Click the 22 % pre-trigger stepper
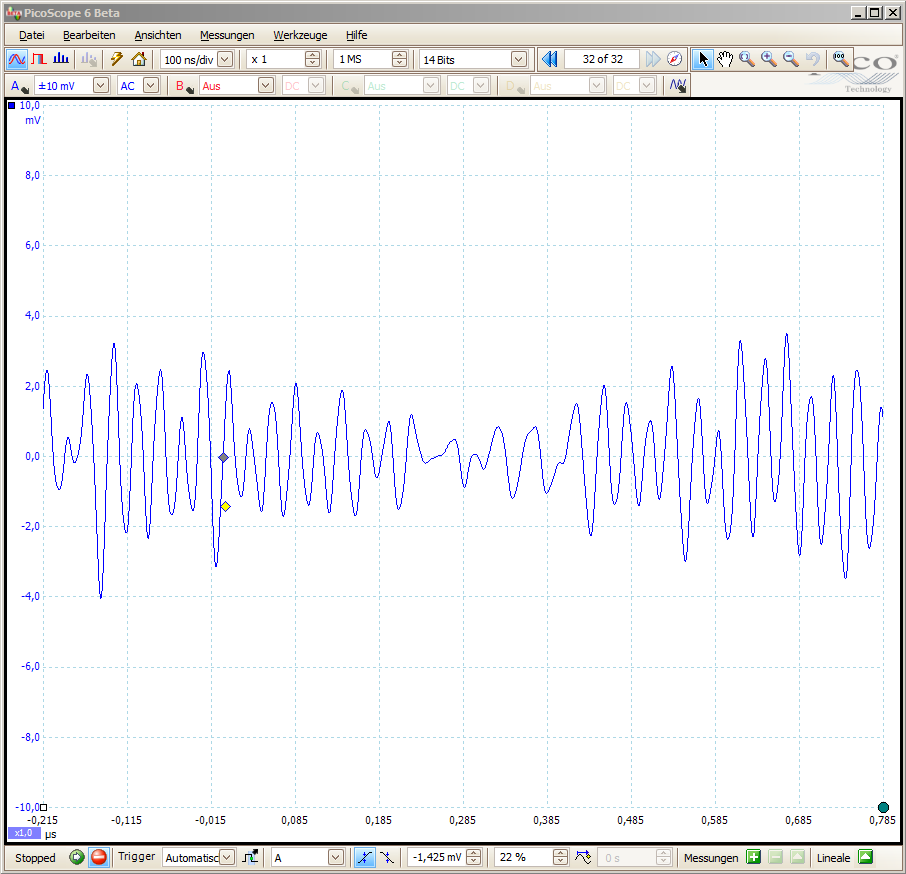This screenshot has height=874, width=906. point(560,857)
